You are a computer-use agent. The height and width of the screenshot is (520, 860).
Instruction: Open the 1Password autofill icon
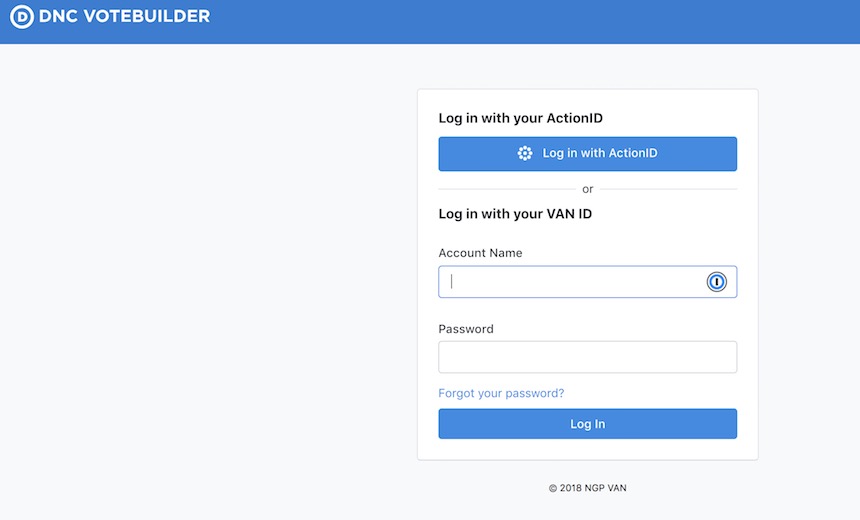click(x=716, y=282)
